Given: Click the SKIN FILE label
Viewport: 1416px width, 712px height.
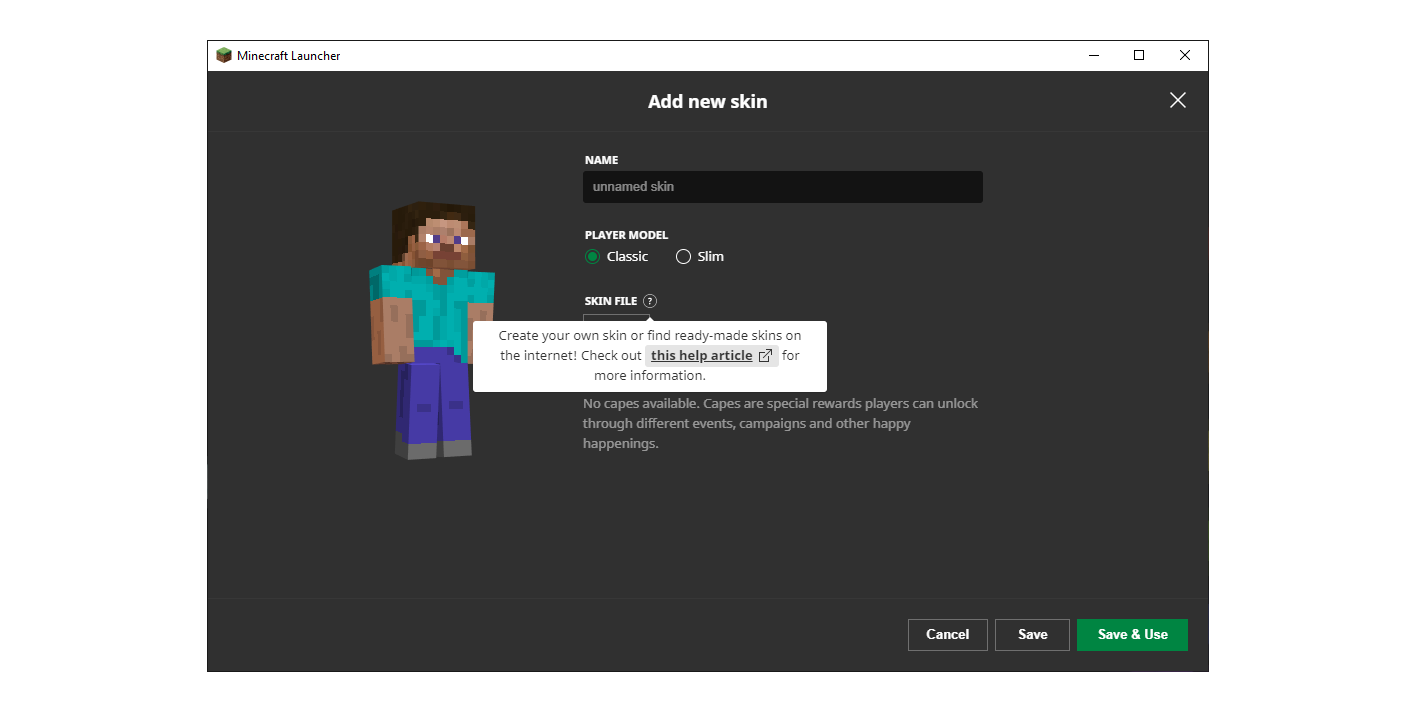Looking at the screenshot, I should click(611, 301).
